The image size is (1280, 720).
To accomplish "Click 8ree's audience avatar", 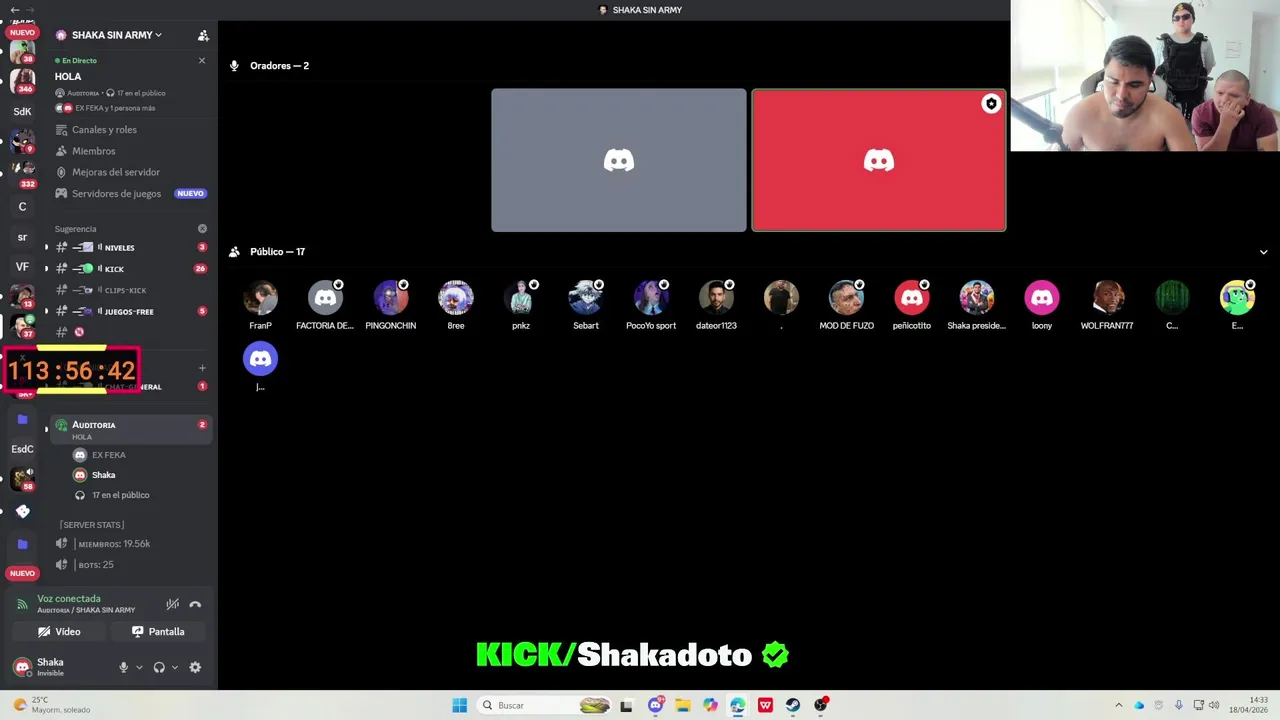I will (456, 298).
